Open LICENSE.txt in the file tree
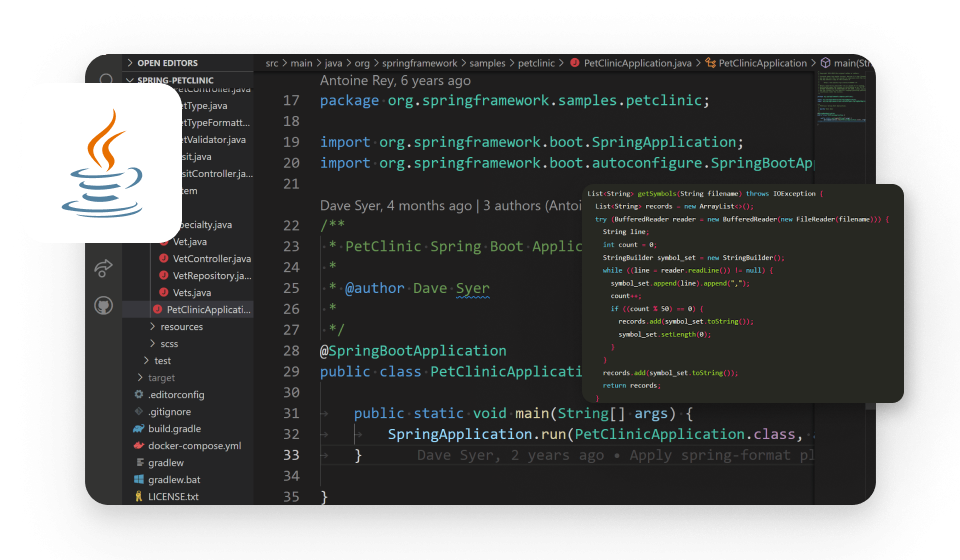 click(x=173, y=496)
